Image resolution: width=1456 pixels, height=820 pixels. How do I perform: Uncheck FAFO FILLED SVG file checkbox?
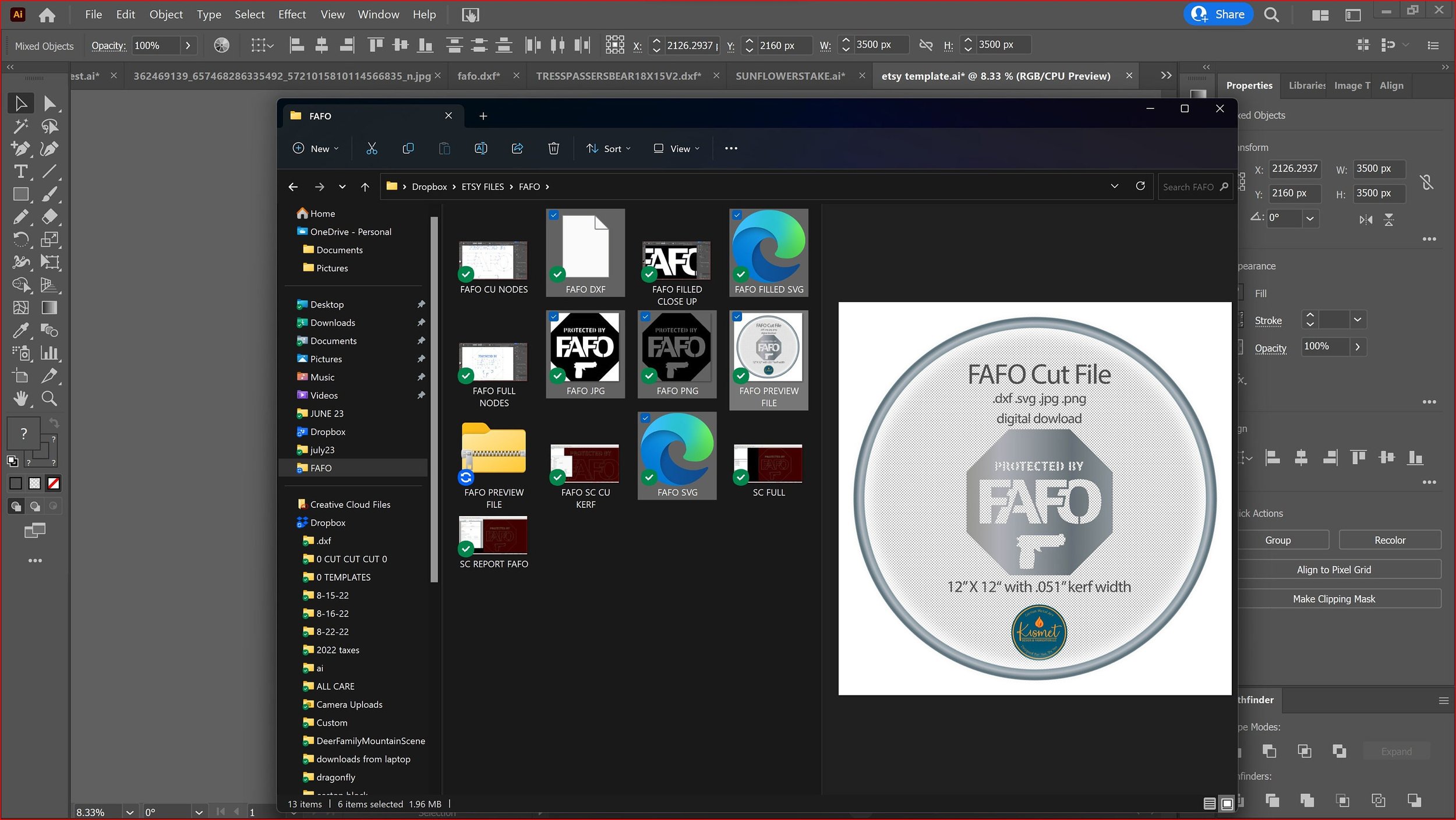[x=737, y=215]
